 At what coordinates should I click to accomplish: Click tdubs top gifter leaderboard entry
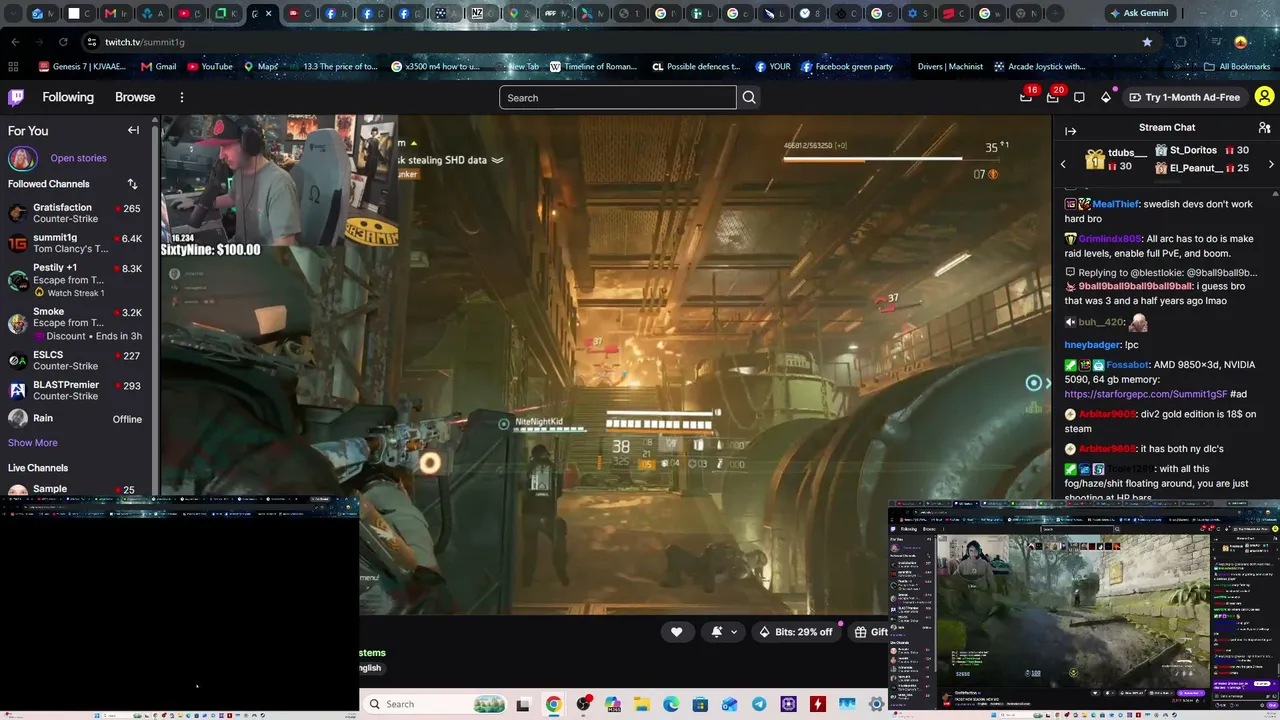click(1116, 159)
